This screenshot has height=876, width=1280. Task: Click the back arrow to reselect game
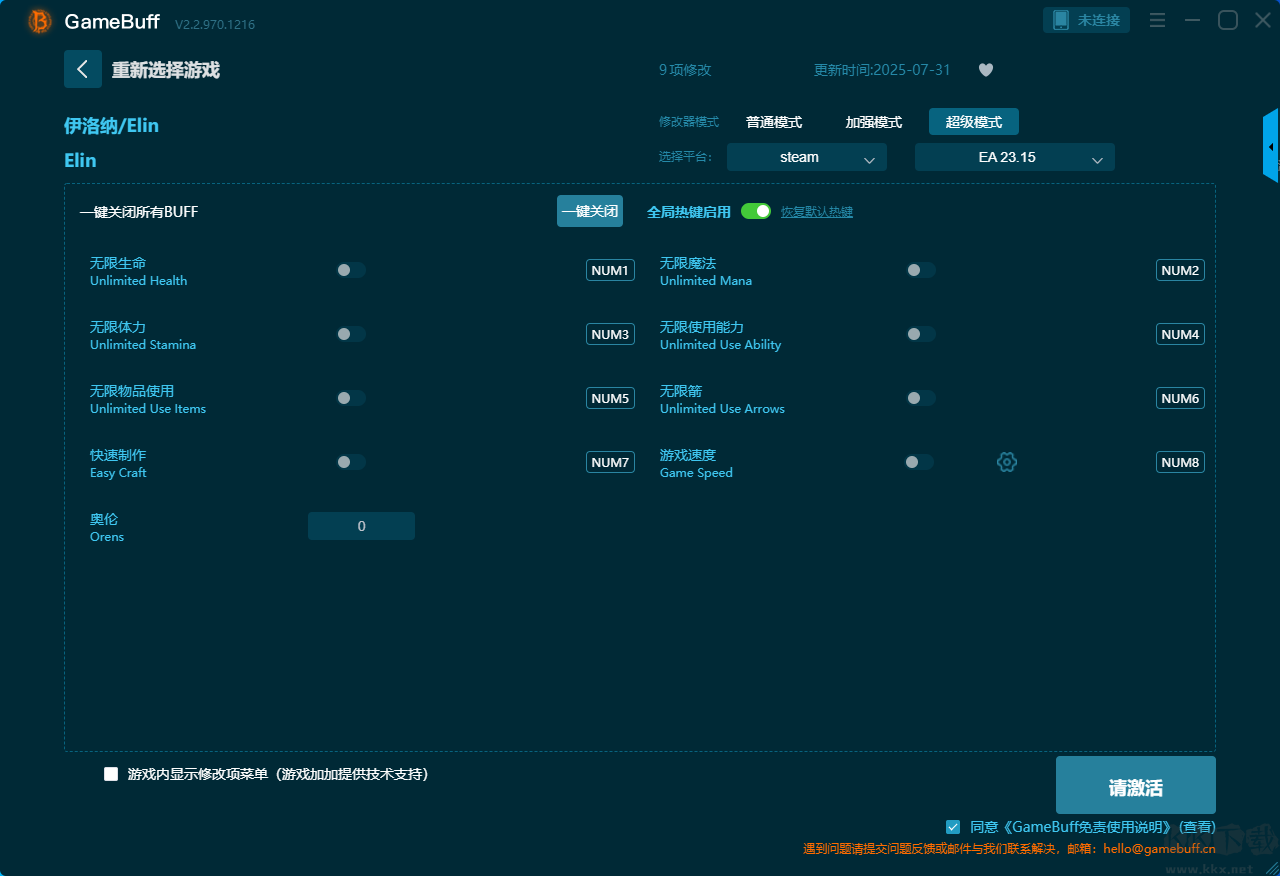coord(83,69)
